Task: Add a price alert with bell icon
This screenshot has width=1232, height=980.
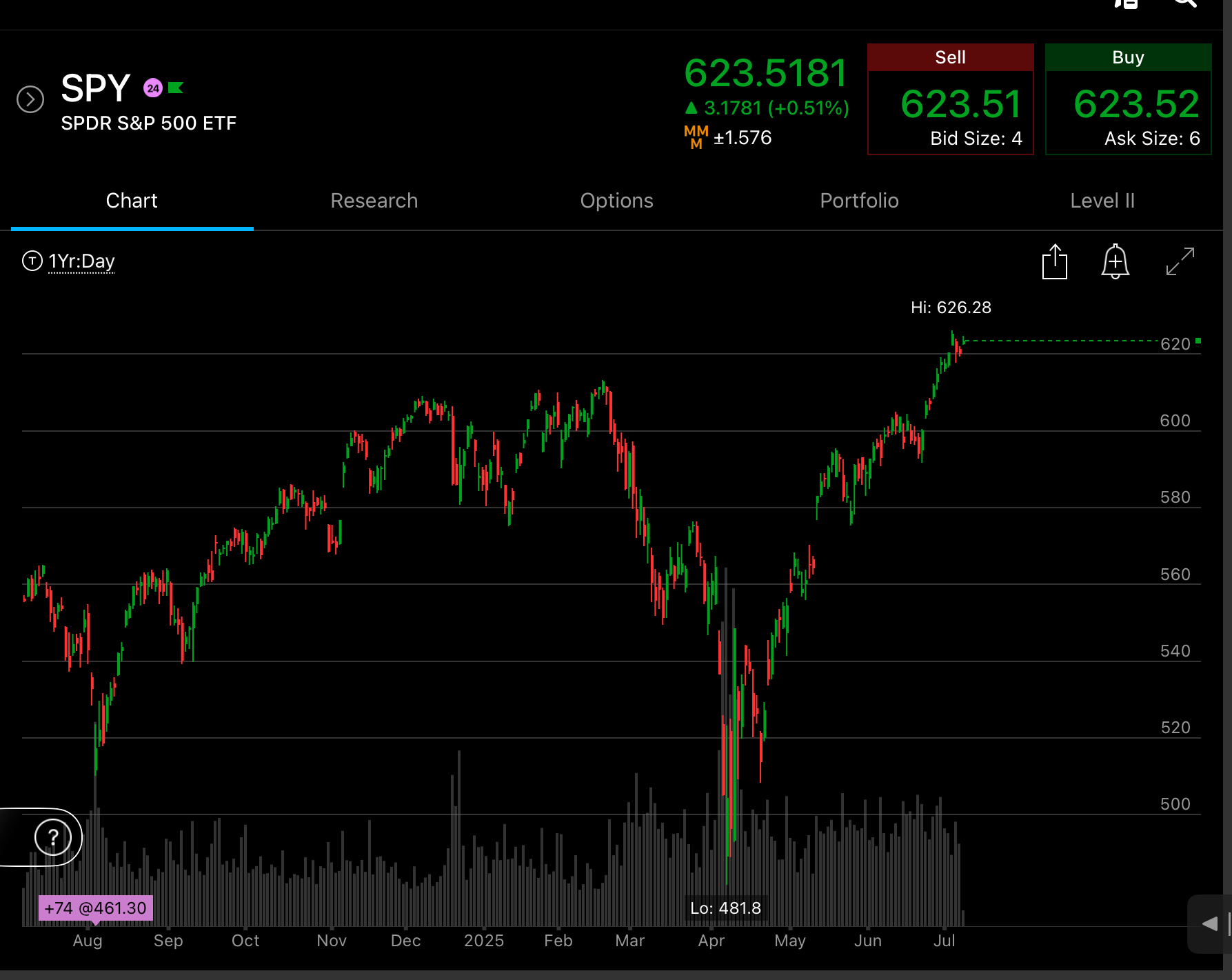Action: pyautogui.click(x=1115, y=262)
